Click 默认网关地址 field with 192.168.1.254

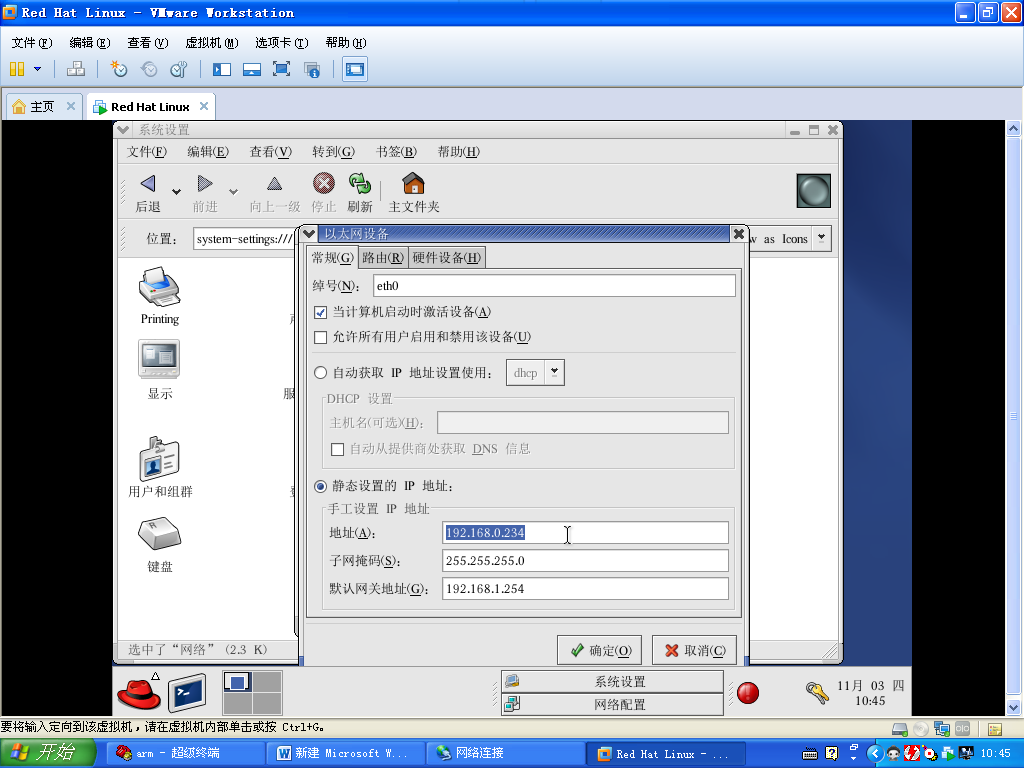[x=585, y=588]
